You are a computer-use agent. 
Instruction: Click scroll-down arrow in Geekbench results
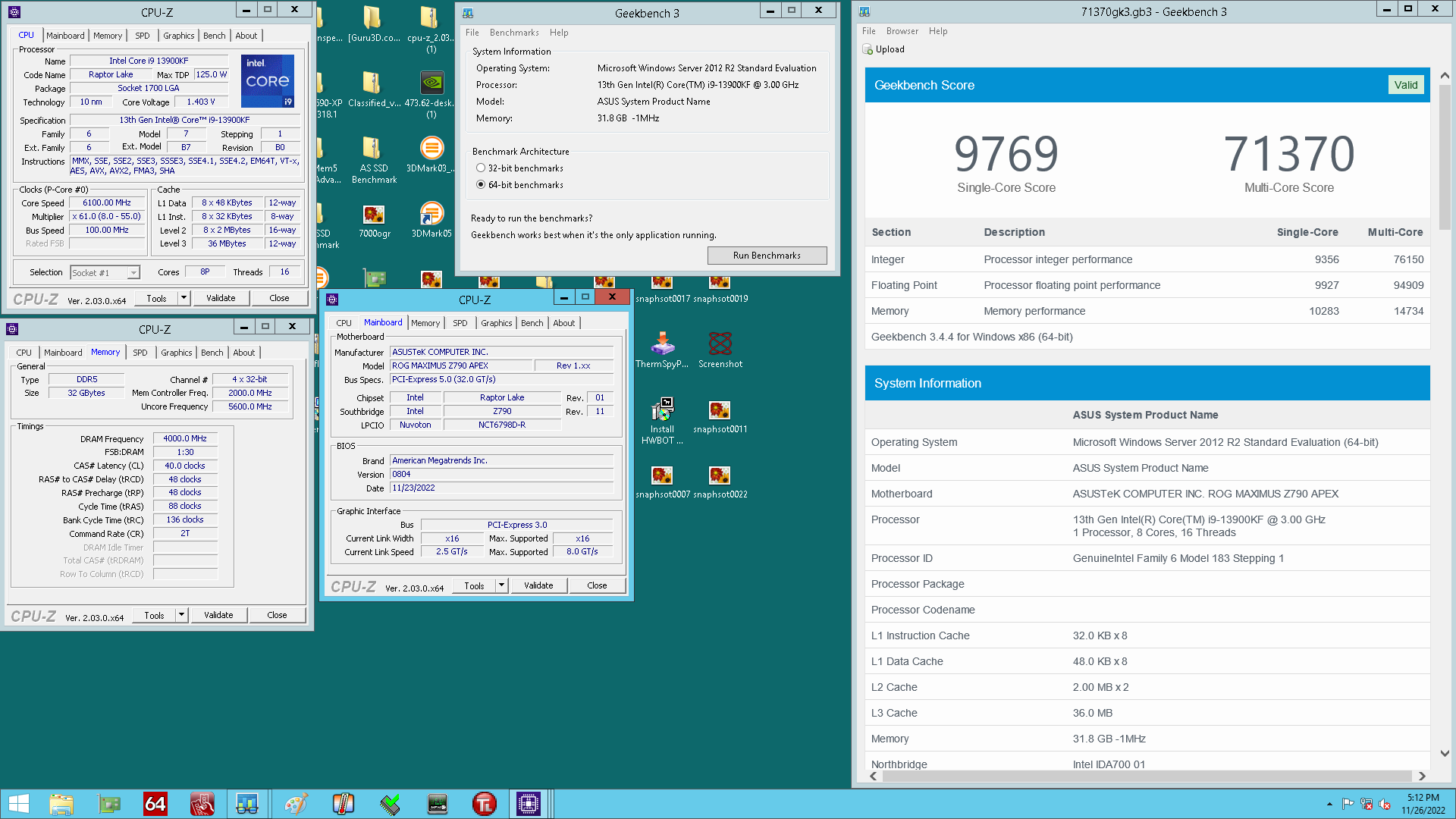click(x=1445, y=754)
